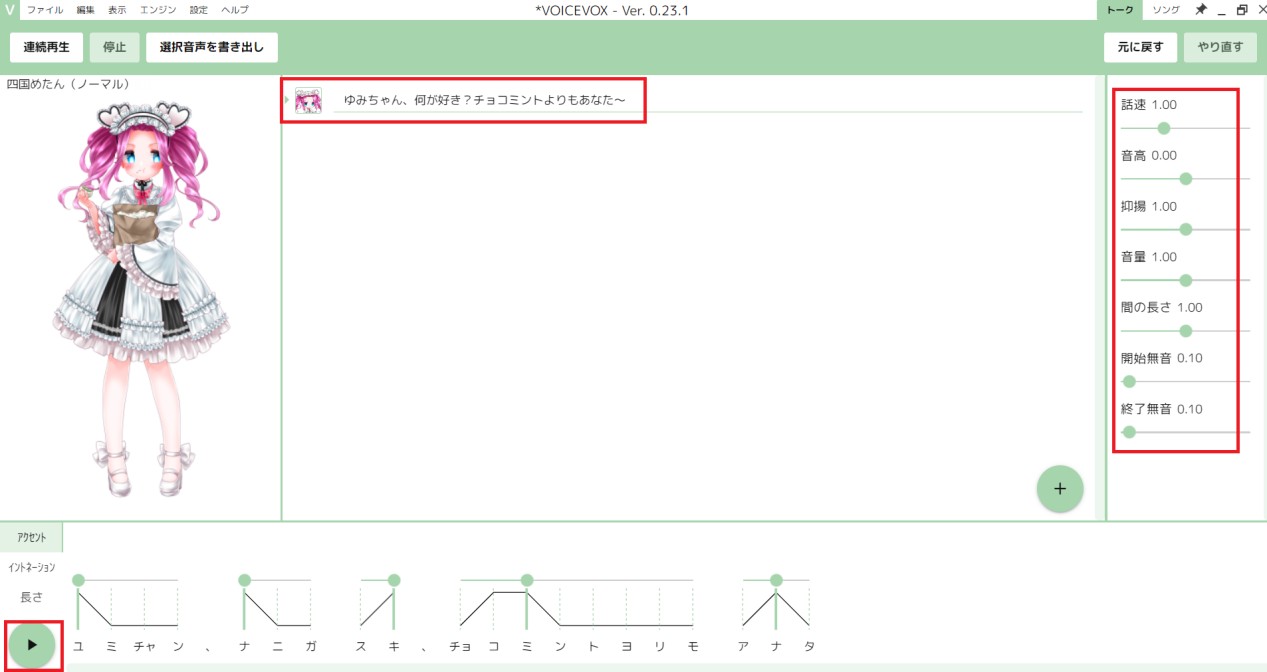Click the text line ゆみちゃん、何が好き？

484,100
